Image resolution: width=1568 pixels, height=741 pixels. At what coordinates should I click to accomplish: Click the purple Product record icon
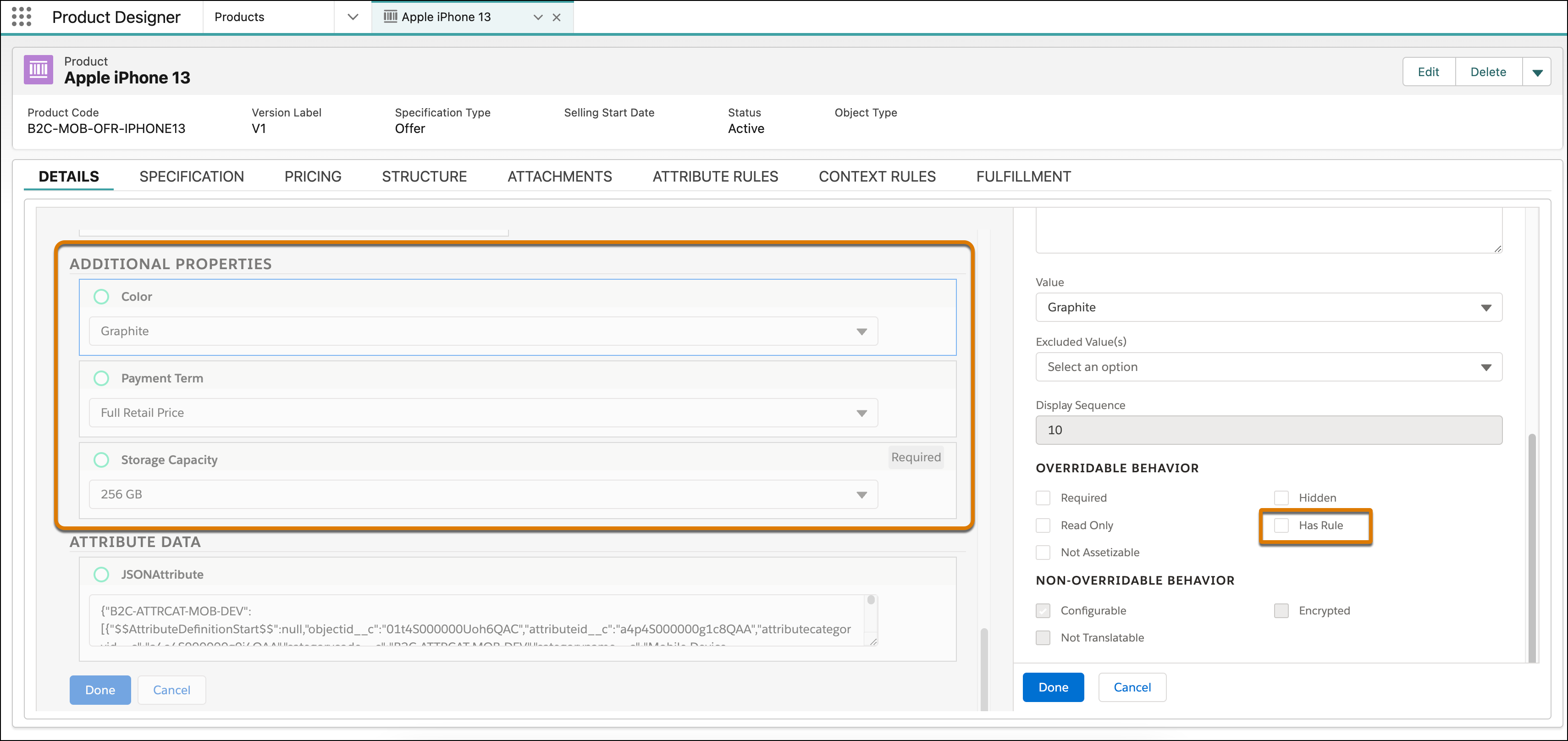[39, 69]
